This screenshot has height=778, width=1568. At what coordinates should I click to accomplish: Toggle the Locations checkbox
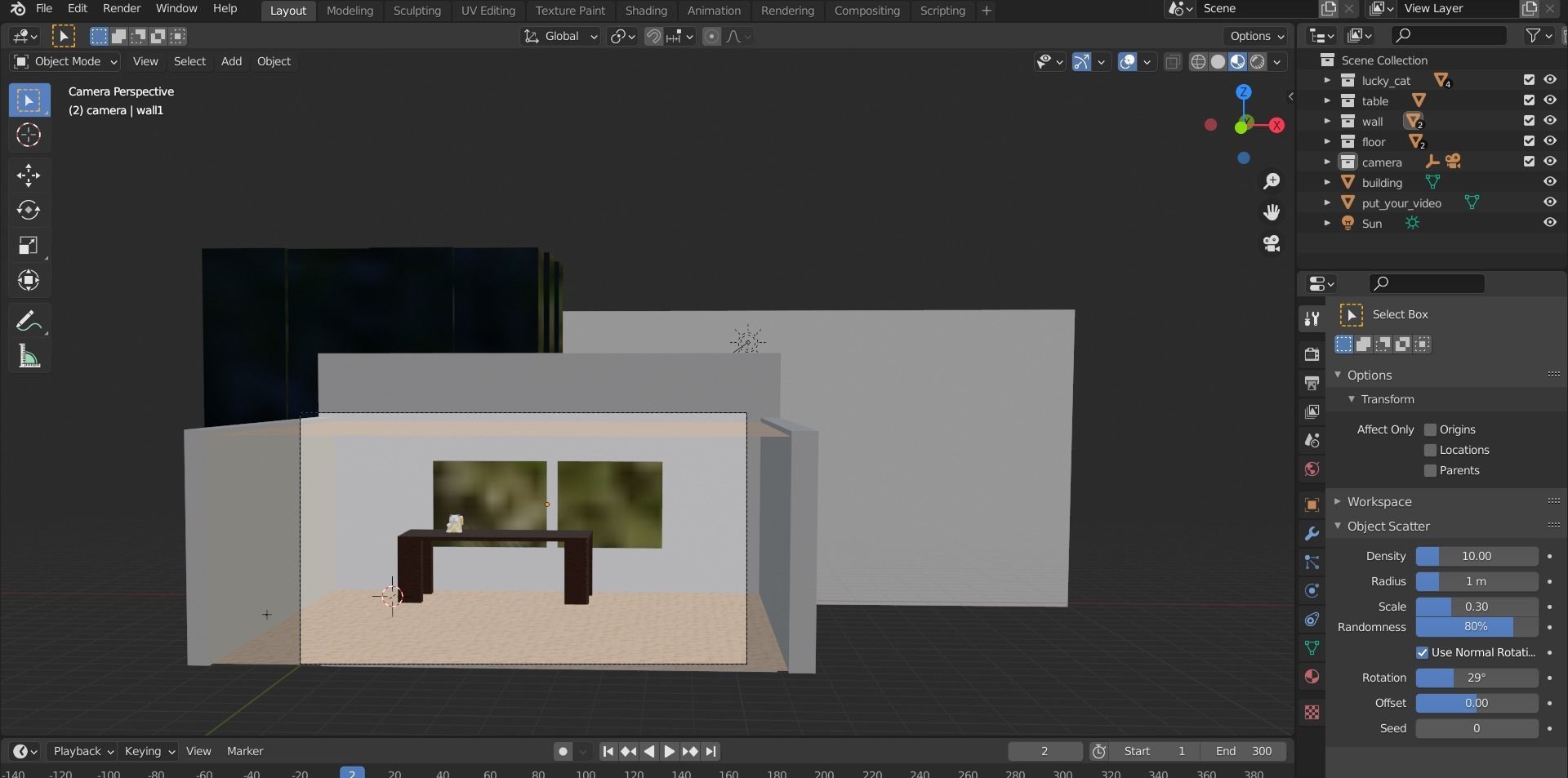(x=1430, y=450)
